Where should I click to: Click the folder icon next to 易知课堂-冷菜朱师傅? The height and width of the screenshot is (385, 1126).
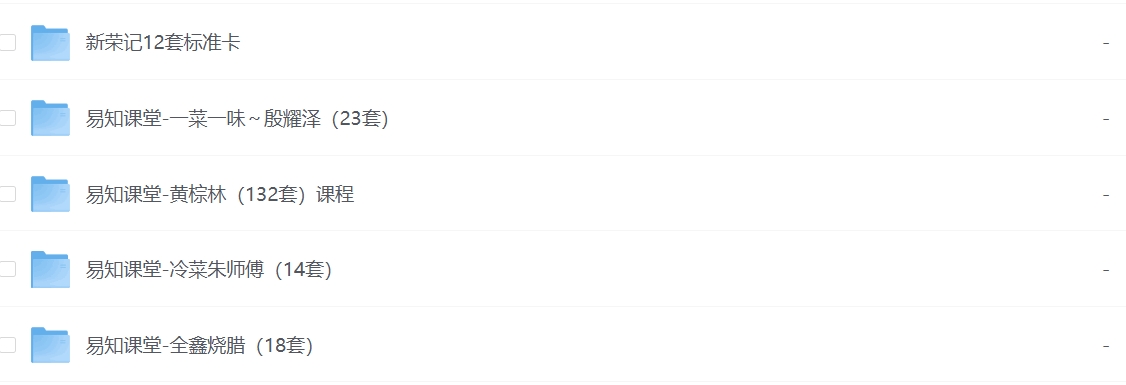[50, 269]
